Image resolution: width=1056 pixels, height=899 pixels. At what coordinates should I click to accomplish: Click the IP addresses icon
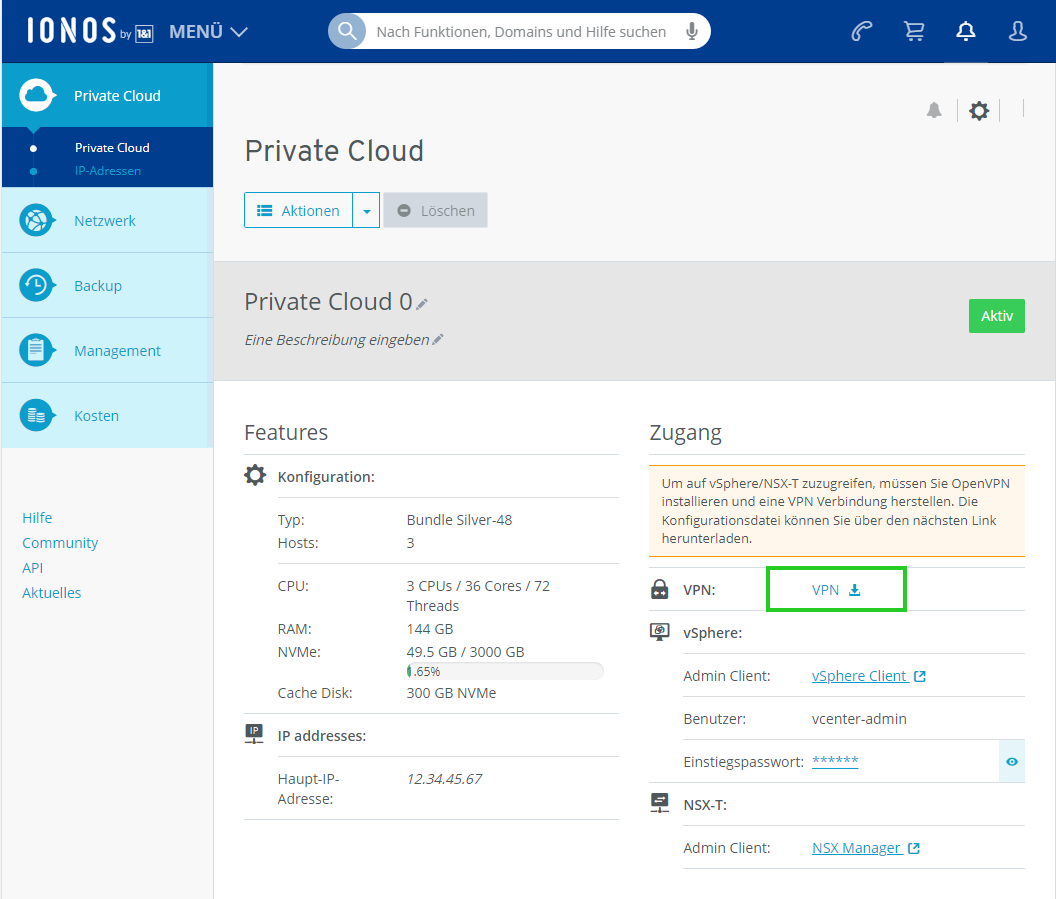[254, 733]
